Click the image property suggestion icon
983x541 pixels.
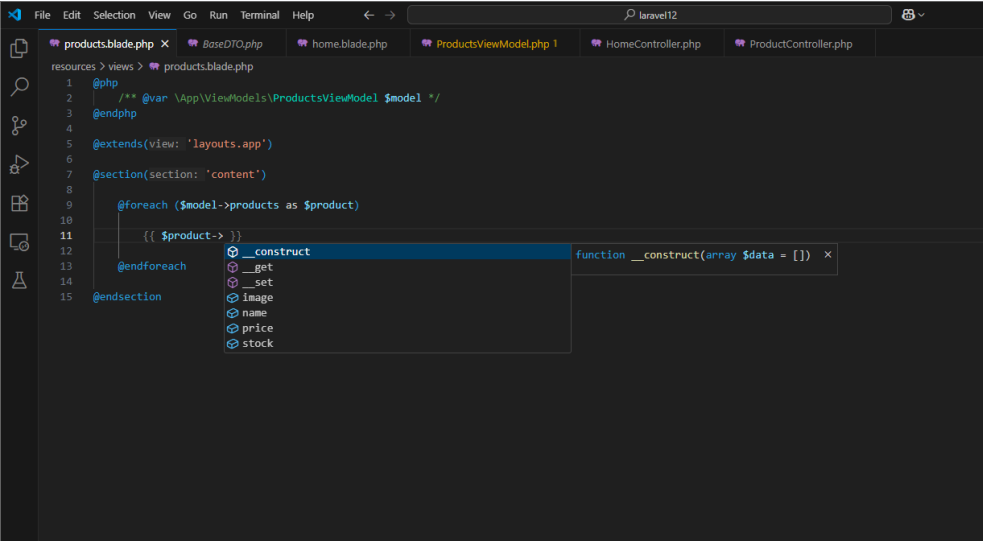click(233, 298)
